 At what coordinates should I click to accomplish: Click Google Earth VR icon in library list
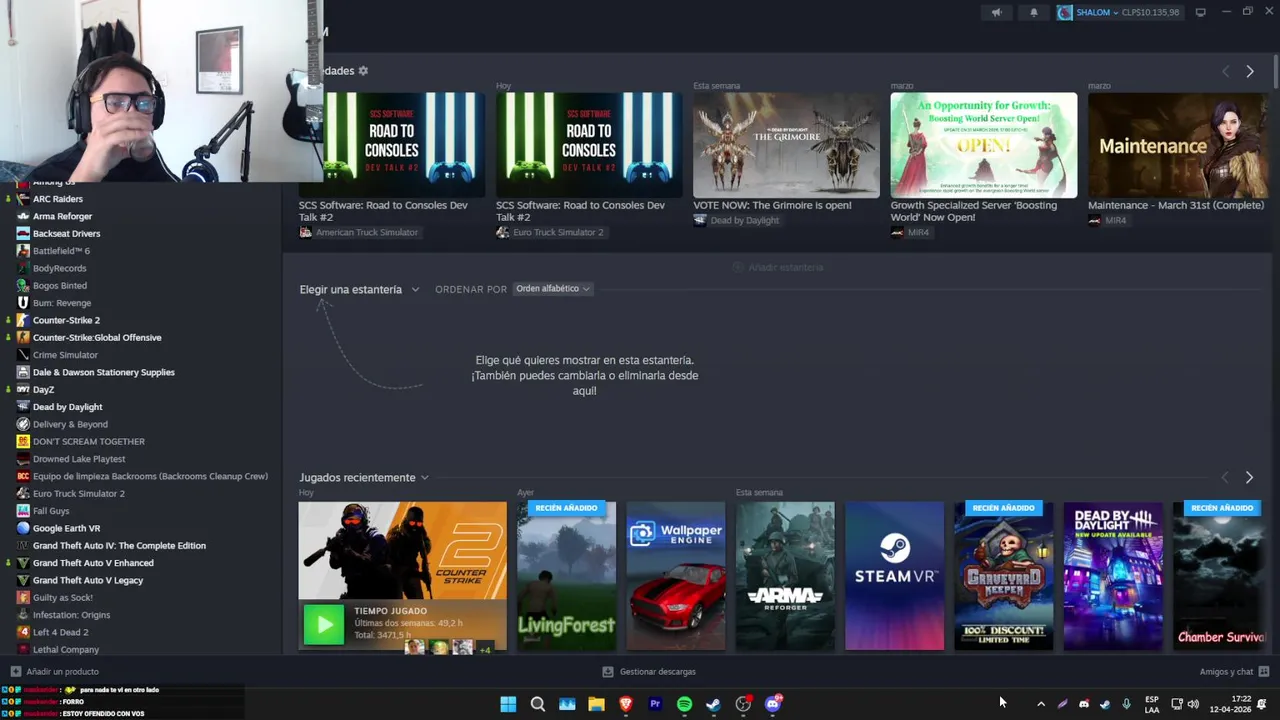pyautogui.click(x=23, y=528)
